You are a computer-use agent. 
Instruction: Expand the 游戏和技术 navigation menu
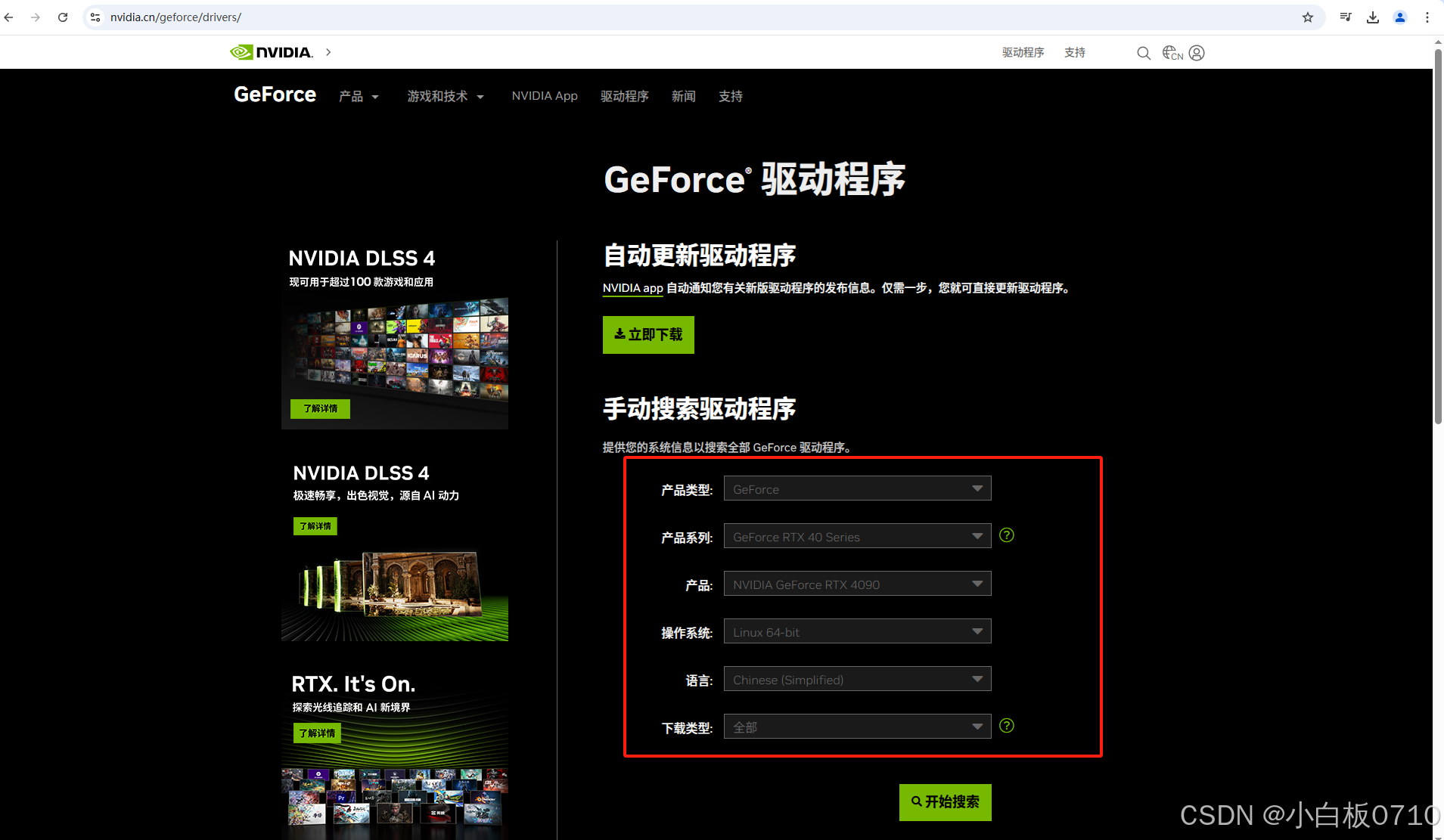(445, 97)
